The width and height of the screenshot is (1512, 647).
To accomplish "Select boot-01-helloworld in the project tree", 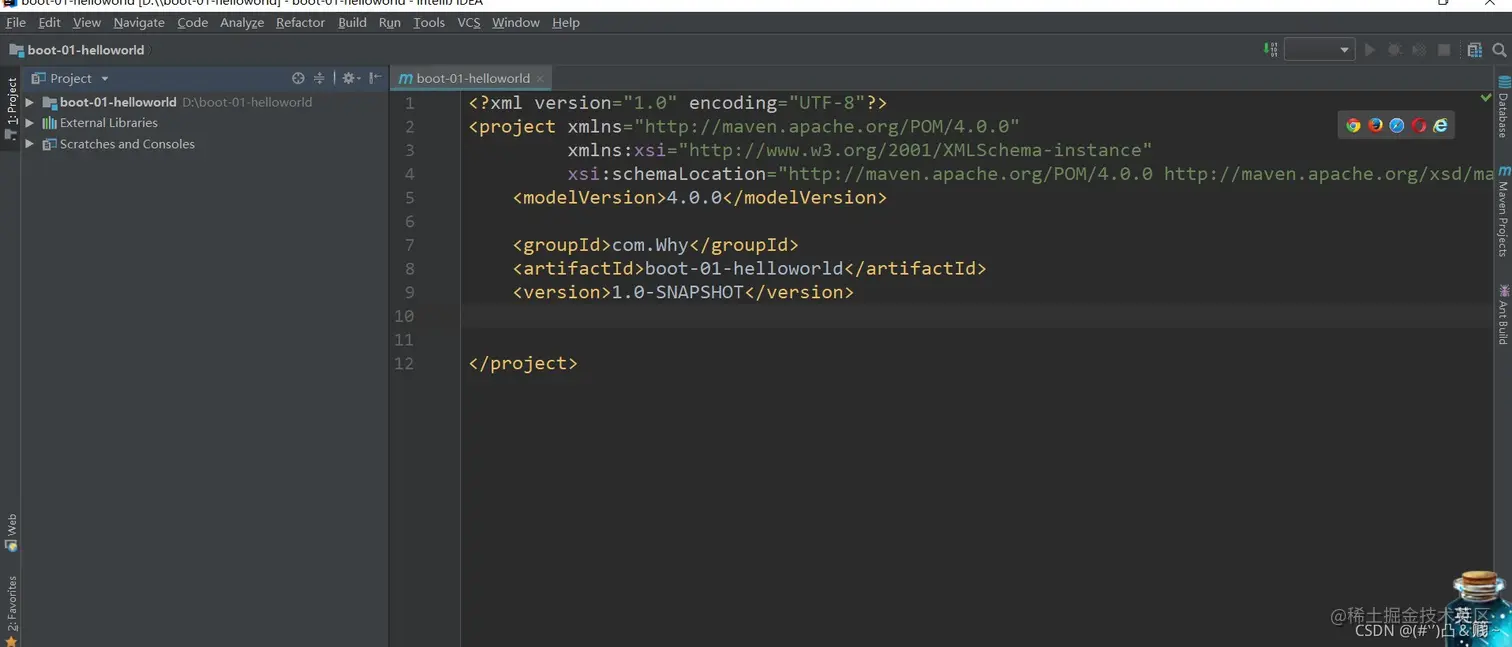I will coord(118,102).
